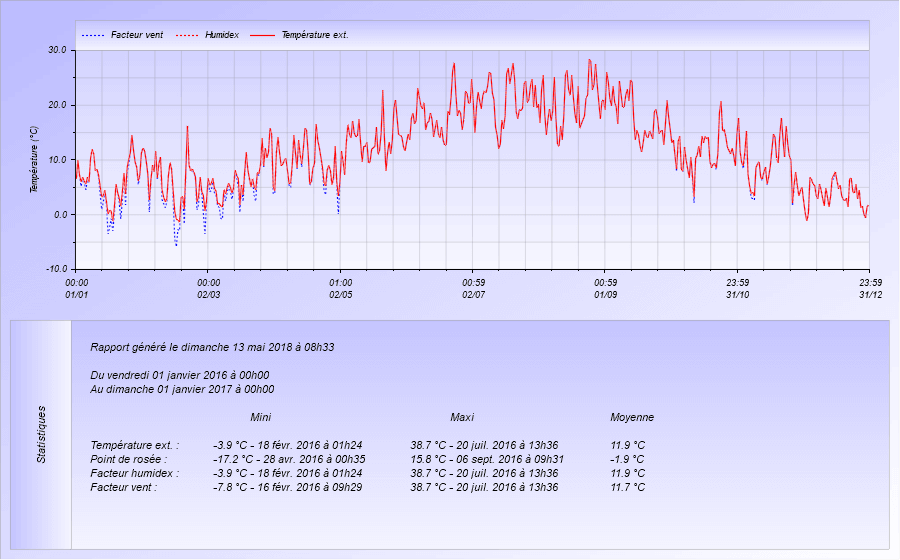Click the 01/09 x-axis date label
900x560 pixels.
[605, 294]
